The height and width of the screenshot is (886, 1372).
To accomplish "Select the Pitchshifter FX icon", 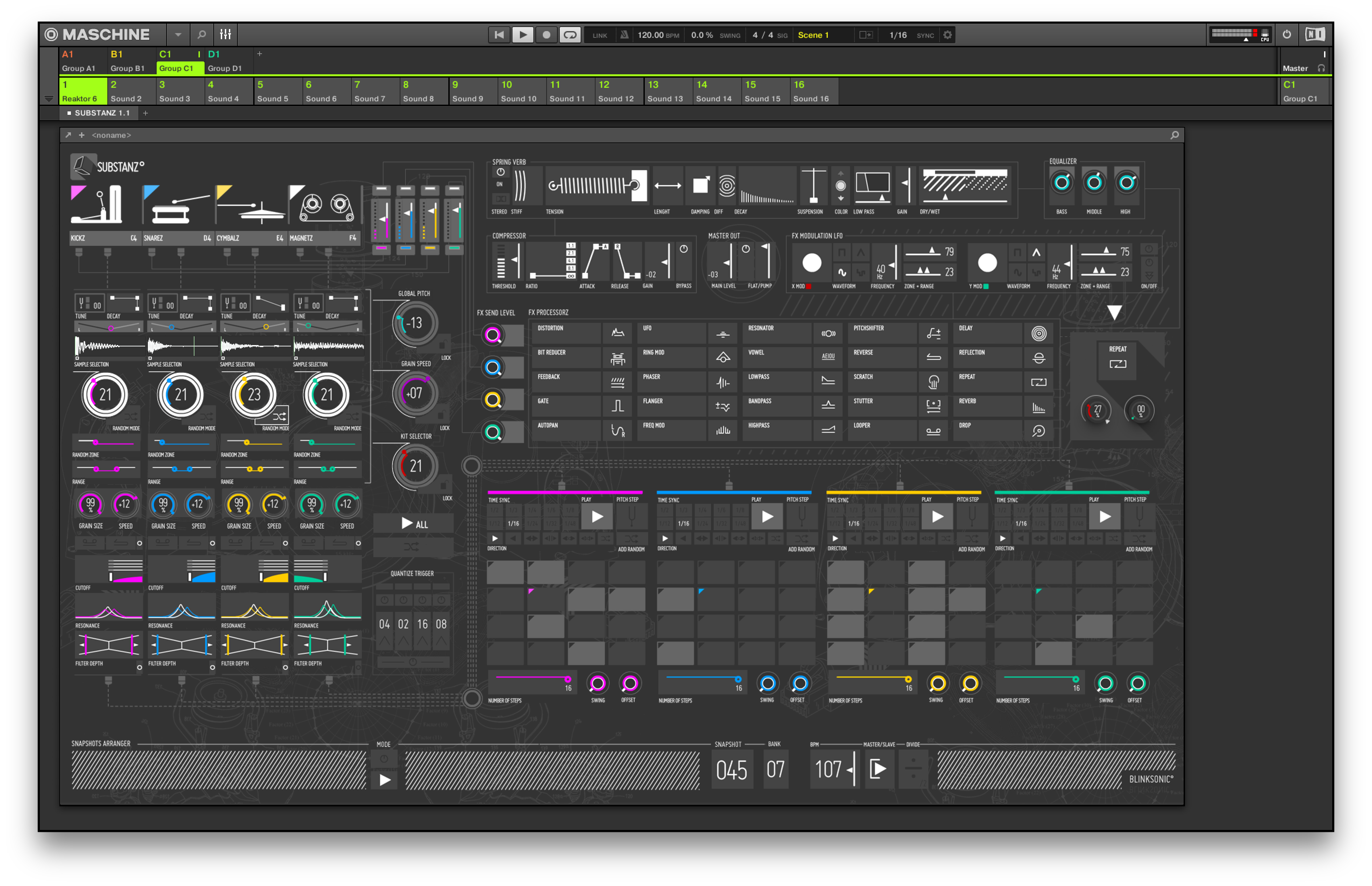I will pyautogui.click(x=934, y=333).
